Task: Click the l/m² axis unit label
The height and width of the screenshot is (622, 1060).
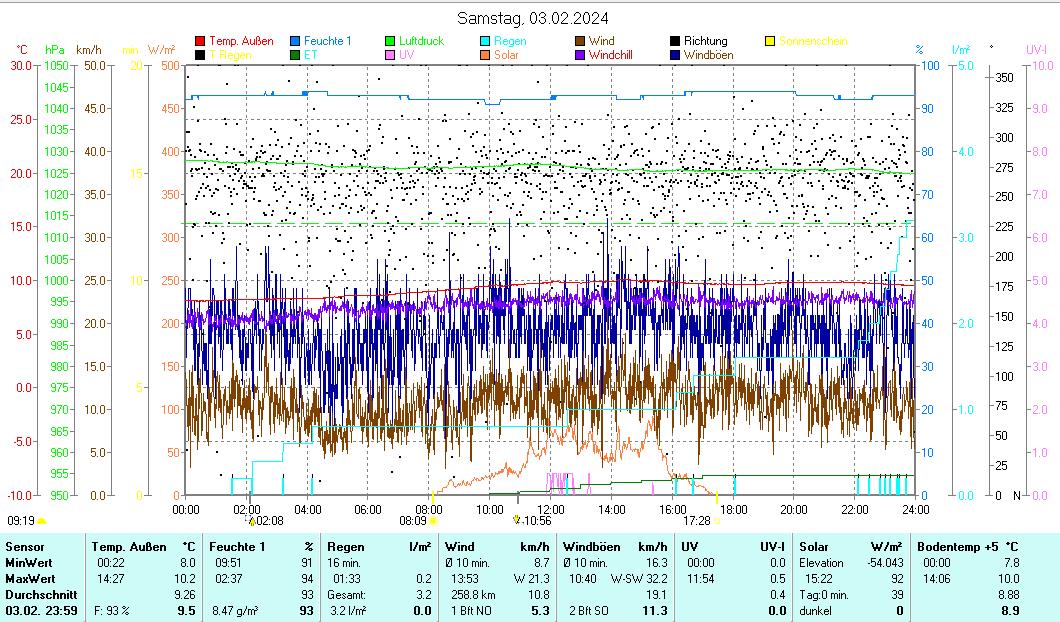Action: click(961, 50)
